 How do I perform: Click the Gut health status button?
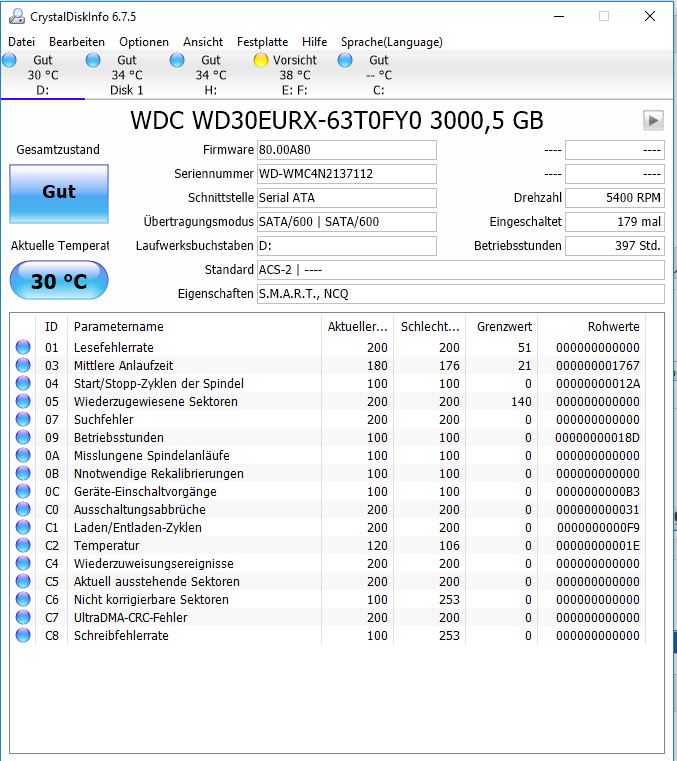tap(59, 194)
